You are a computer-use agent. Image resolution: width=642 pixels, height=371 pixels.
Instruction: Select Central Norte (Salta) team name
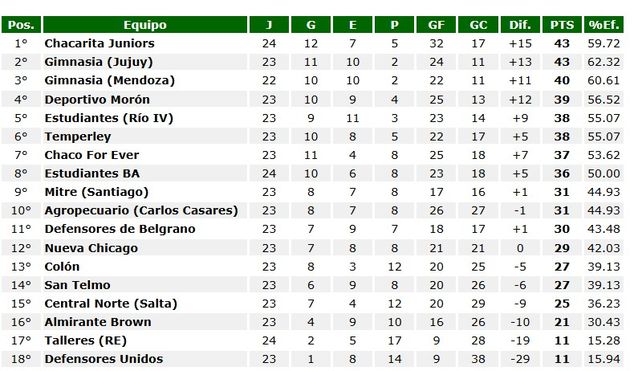111,303
